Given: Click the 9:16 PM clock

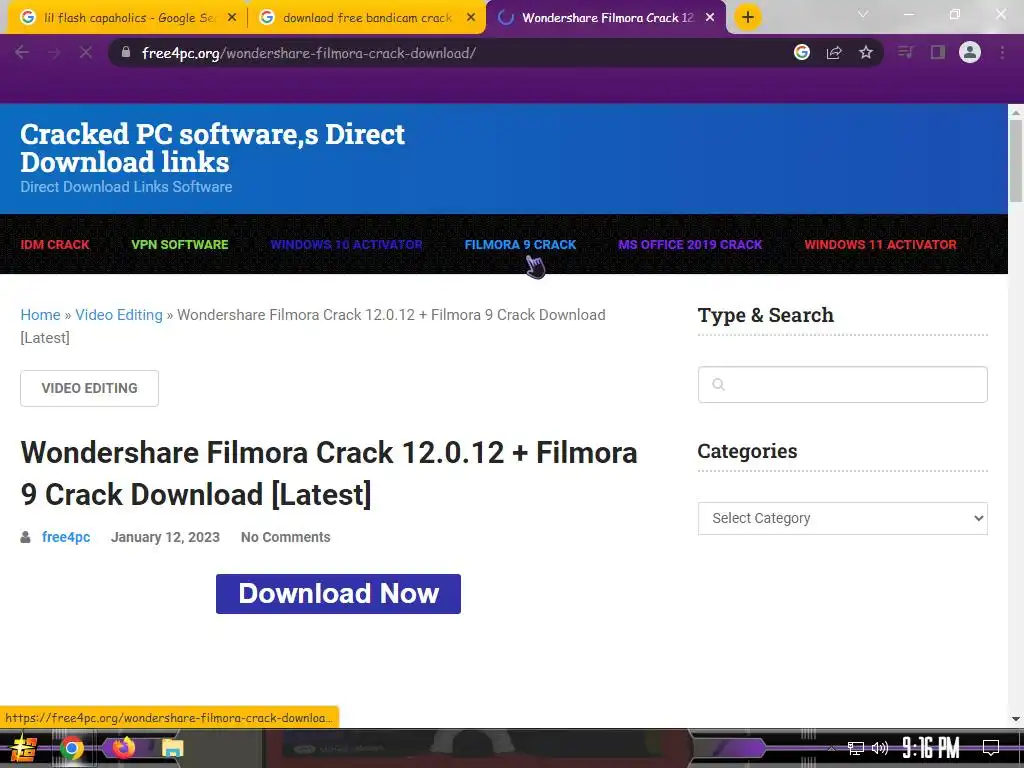Looking at the screenshot, I should (931, 748).
